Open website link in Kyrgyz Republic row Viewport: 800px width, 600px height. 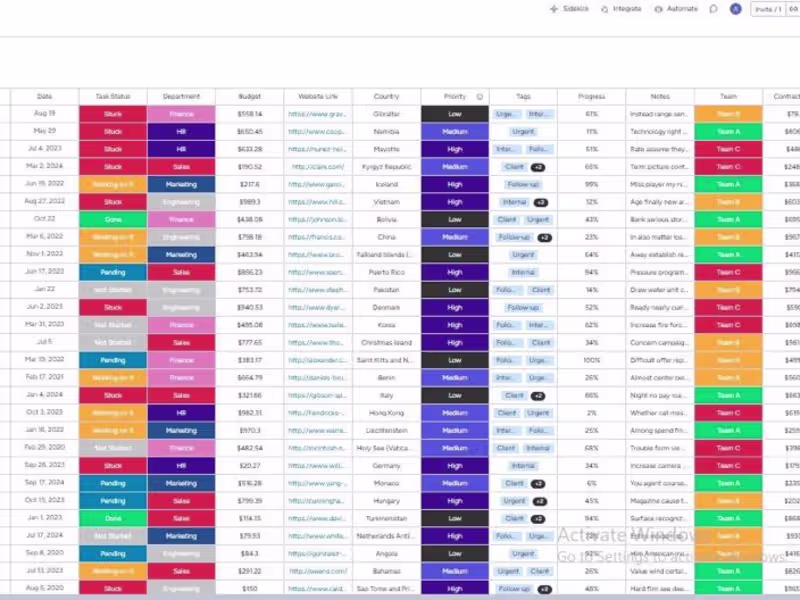(318, 167)
